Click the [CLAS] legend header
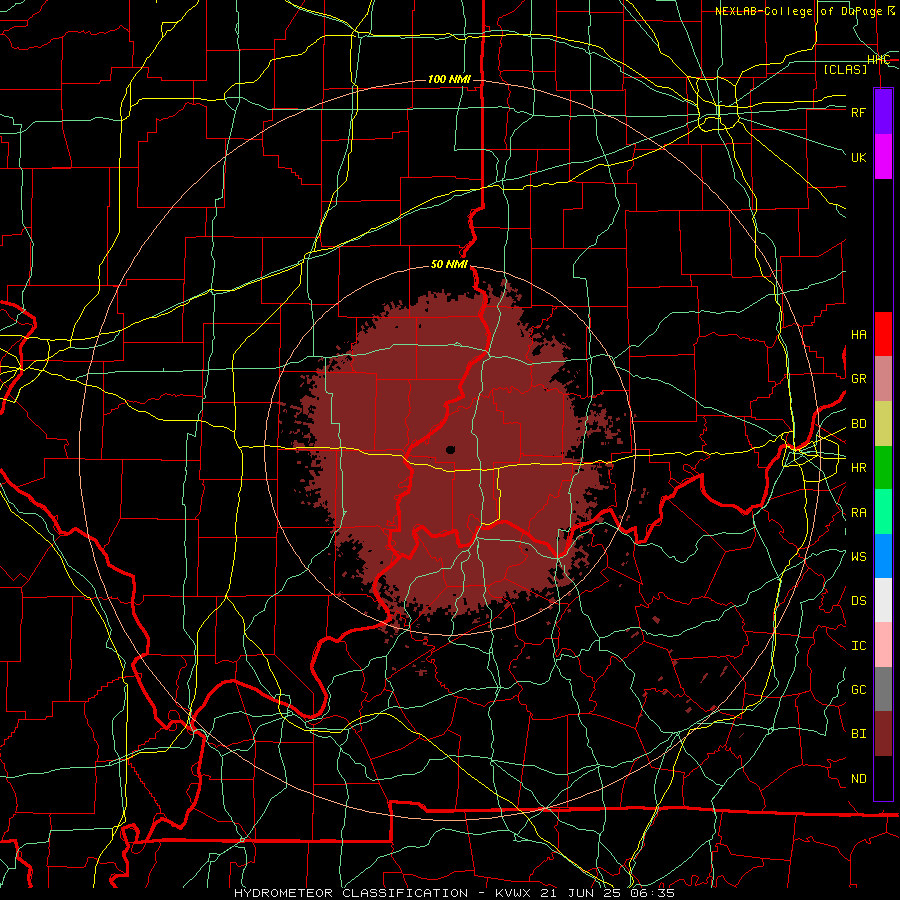Viewport: 900px width, 900px height. [845, 69]
